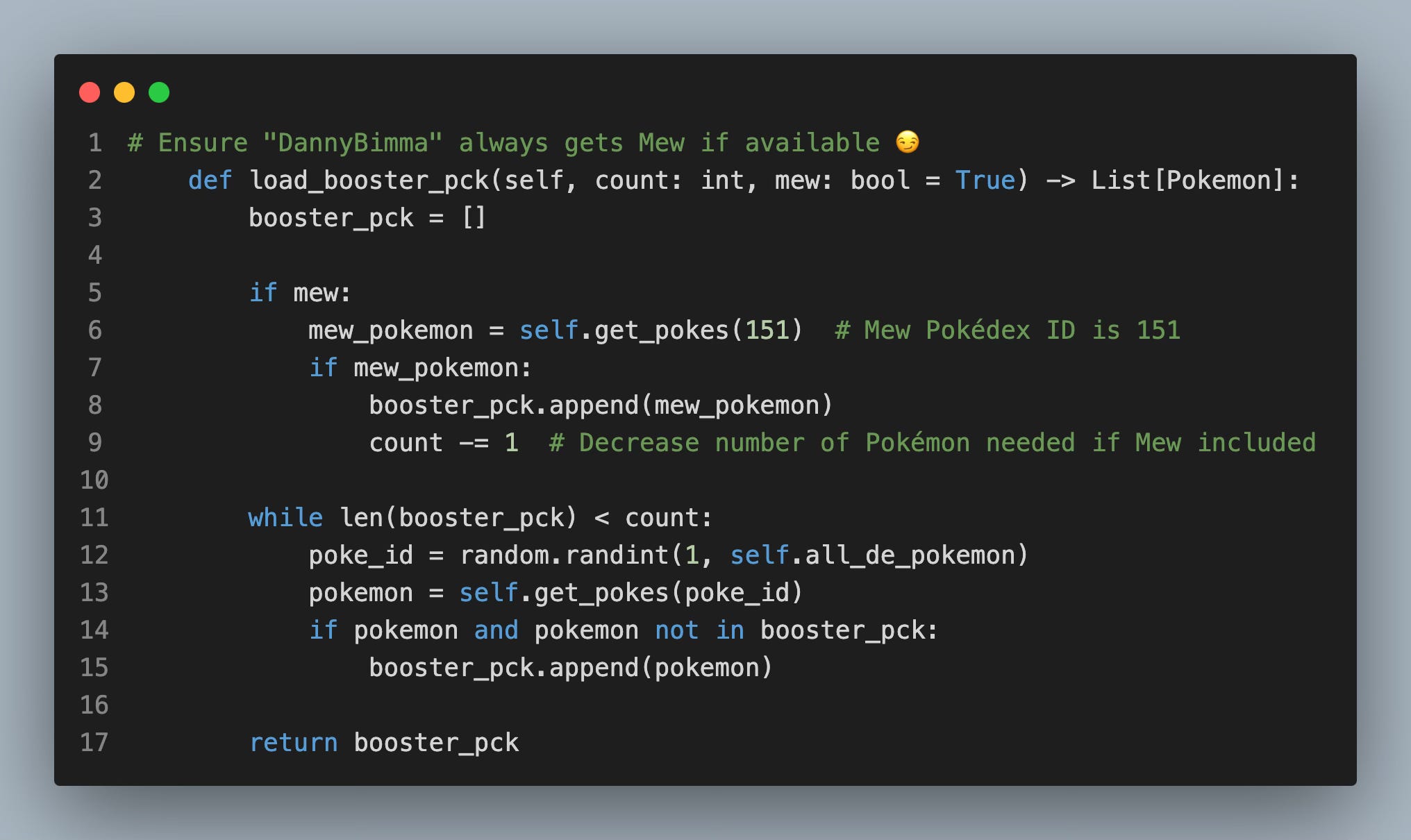Click the red close dot
Image resolution: width=1411 pixels, height=840 pixels.
pyautogui.click(x=90, y=92)
